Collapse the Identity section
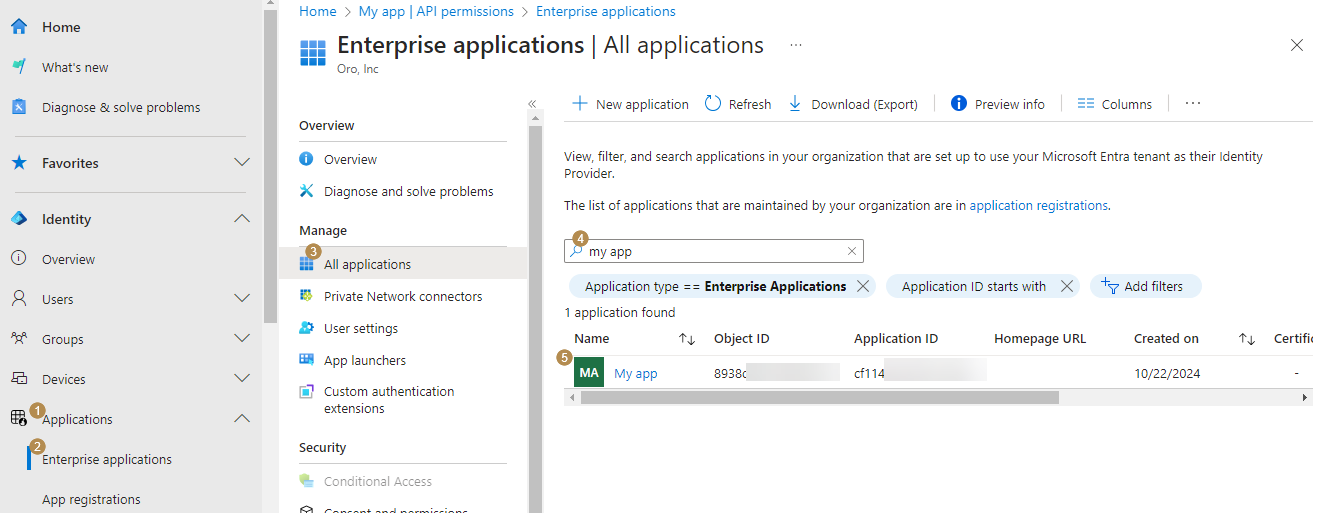The width and height of the screenshot is (1321, 513). pyautogui.click(x=241, y=218)
